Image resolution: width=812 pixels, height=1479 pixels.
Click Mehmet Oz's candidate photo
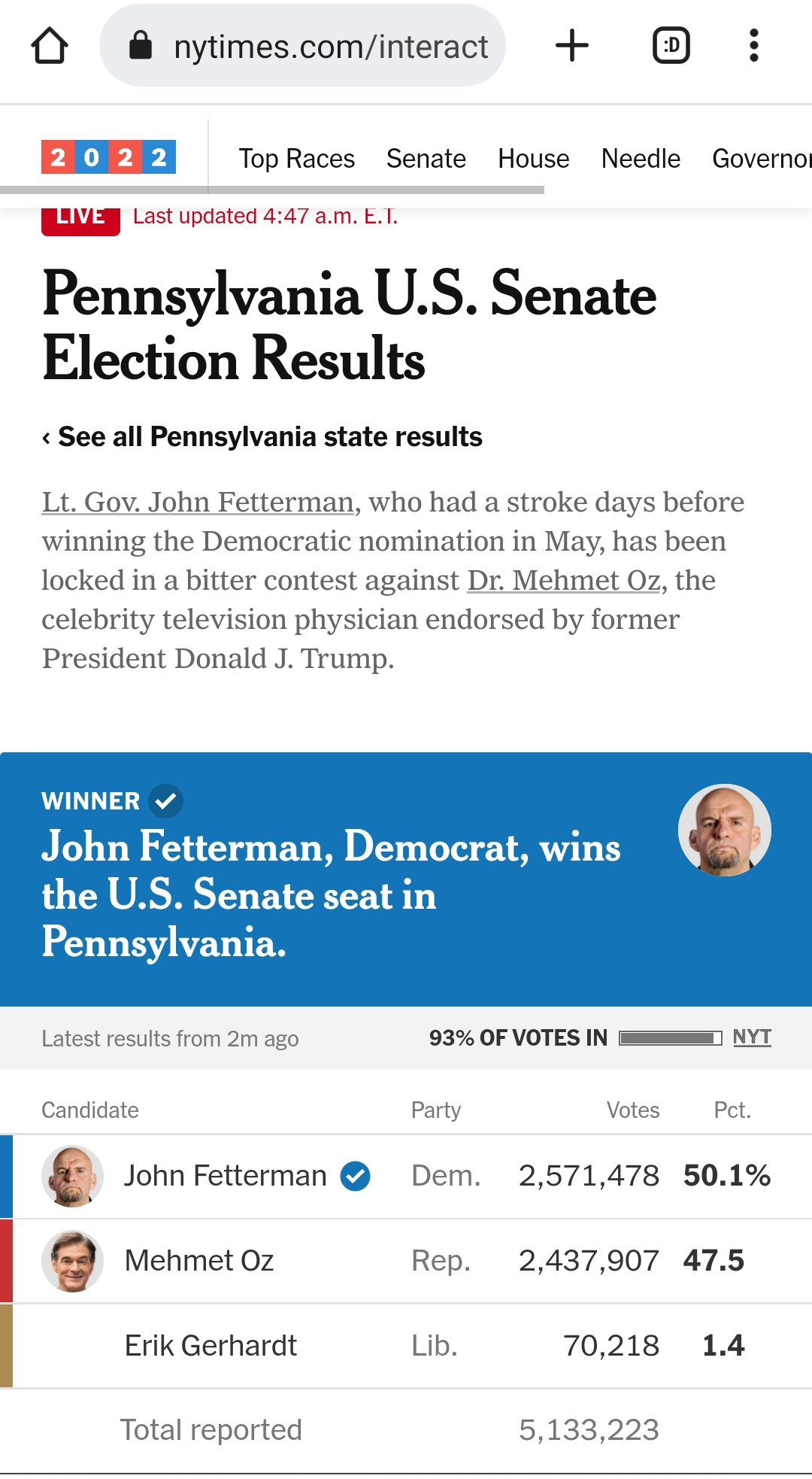click(x=72, y=1261)
